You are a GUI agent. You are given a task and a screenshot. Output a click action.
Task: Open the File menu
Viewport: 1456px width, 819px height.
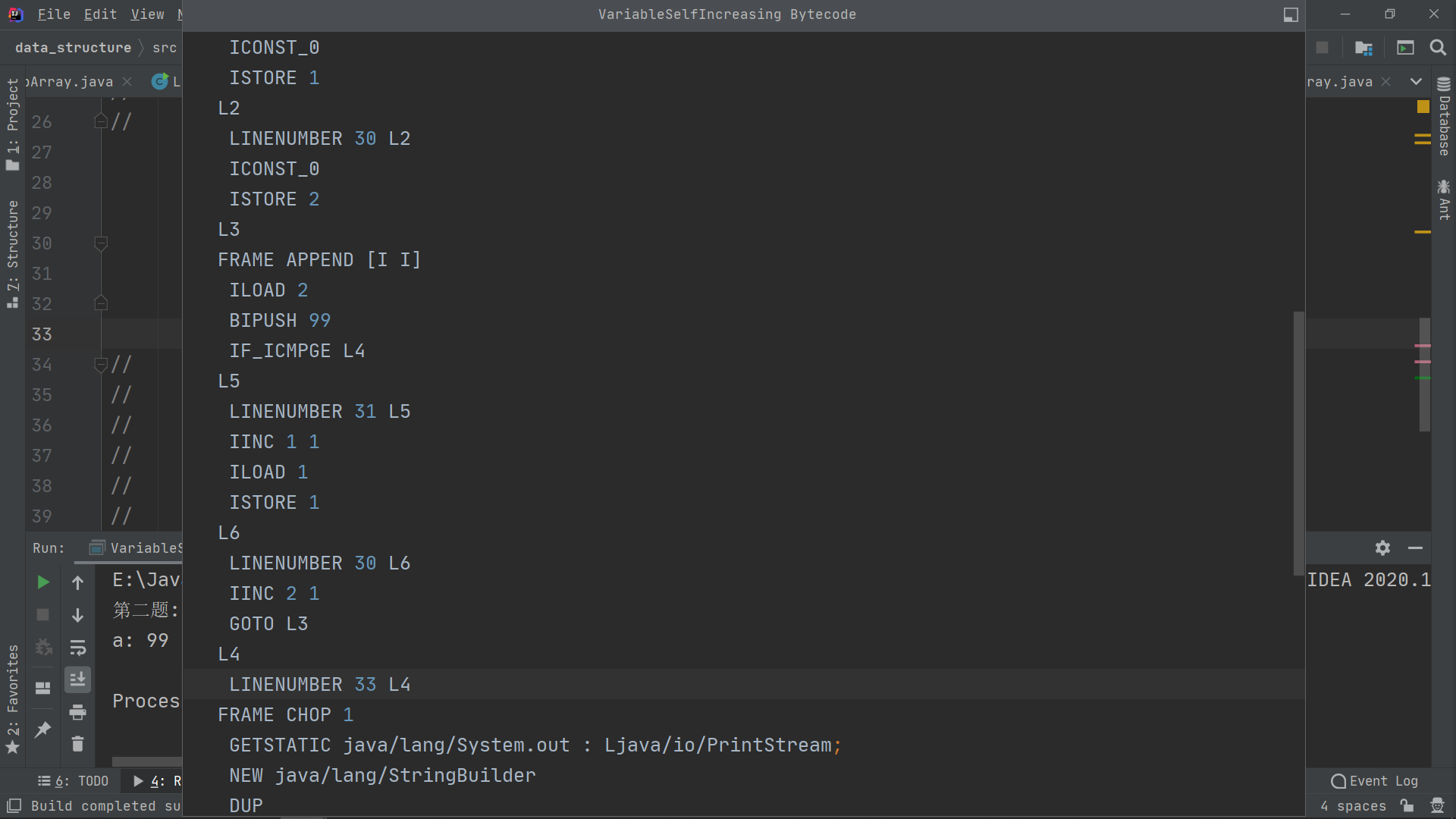(x=54, y=14)
